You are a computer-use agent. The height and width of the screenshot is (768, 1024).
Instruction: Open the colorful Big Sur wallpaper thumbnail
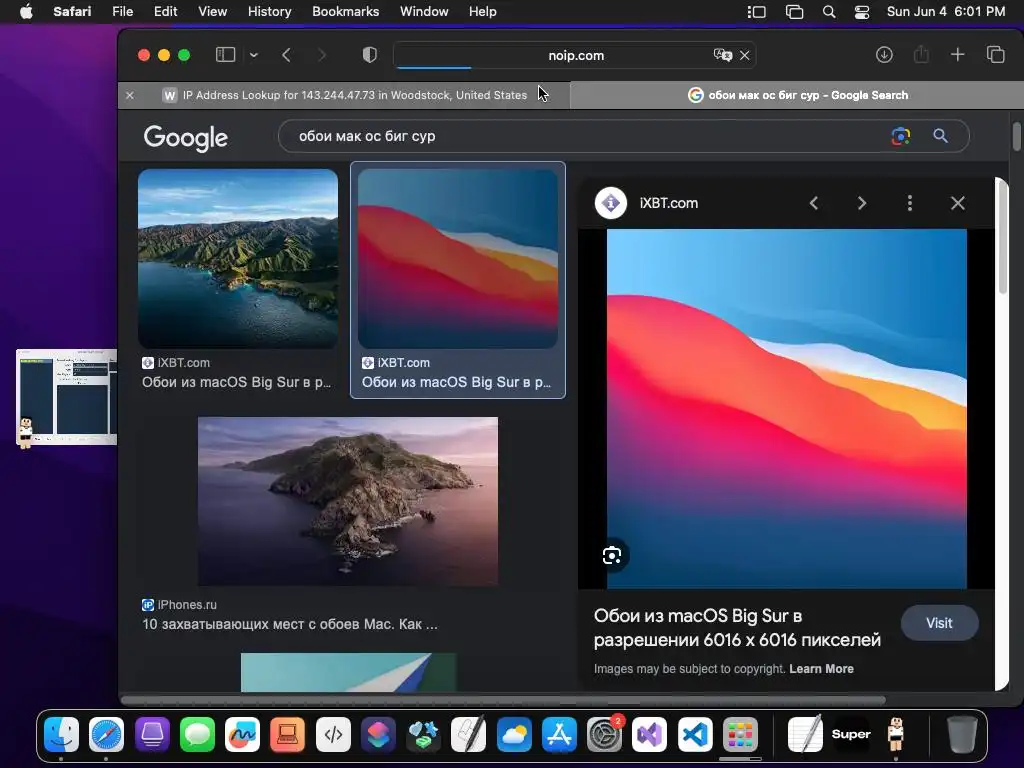[x=458, y=259]
